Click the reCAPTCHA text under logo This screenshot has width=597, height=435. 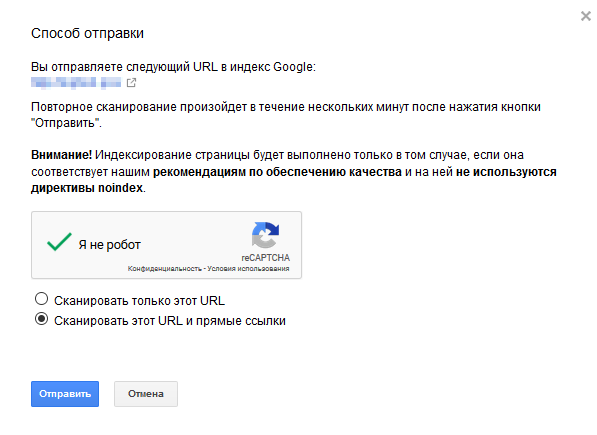(x=265, y=258)
